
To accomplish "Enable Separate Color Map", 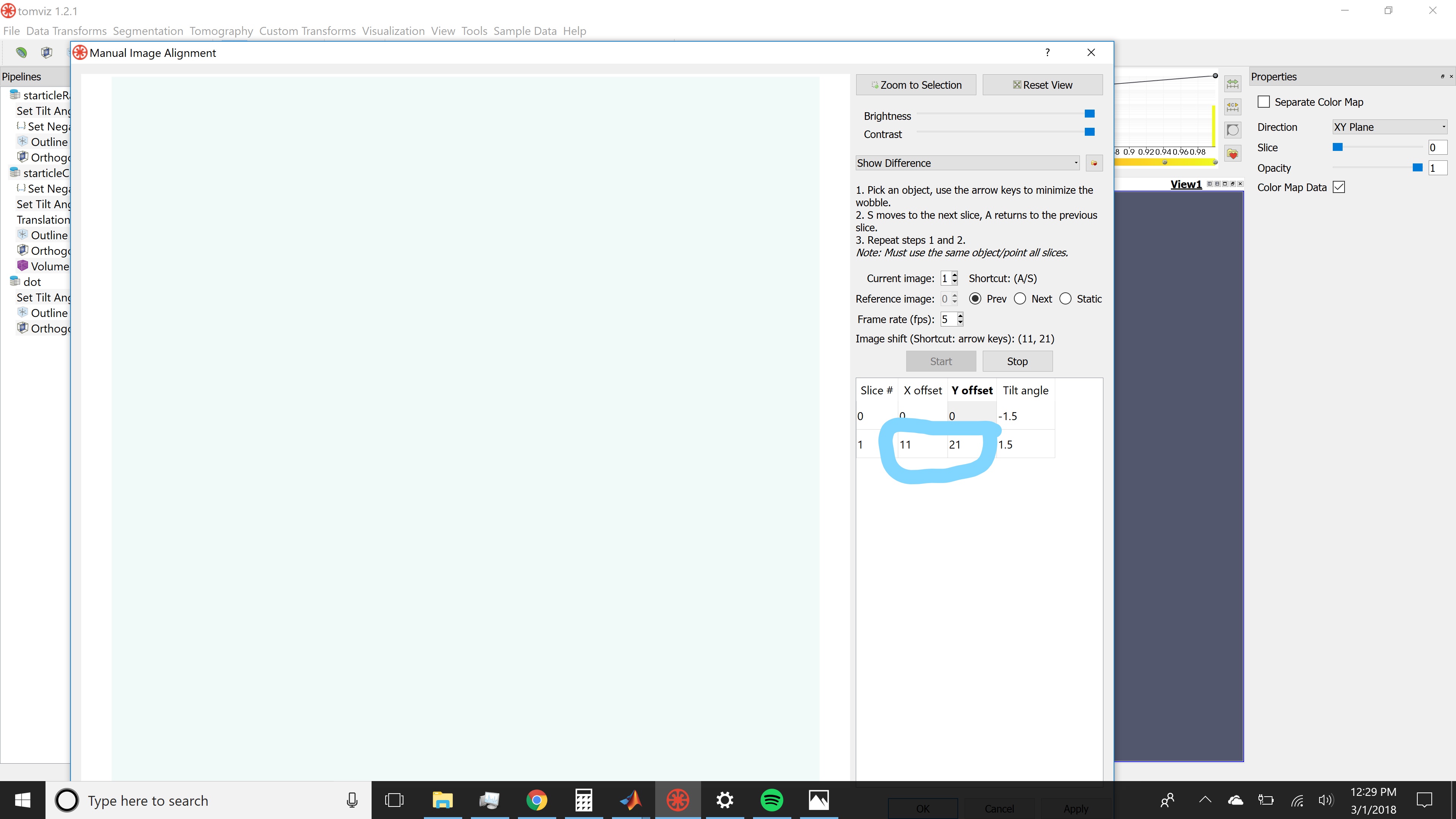I will point(1265,102).
